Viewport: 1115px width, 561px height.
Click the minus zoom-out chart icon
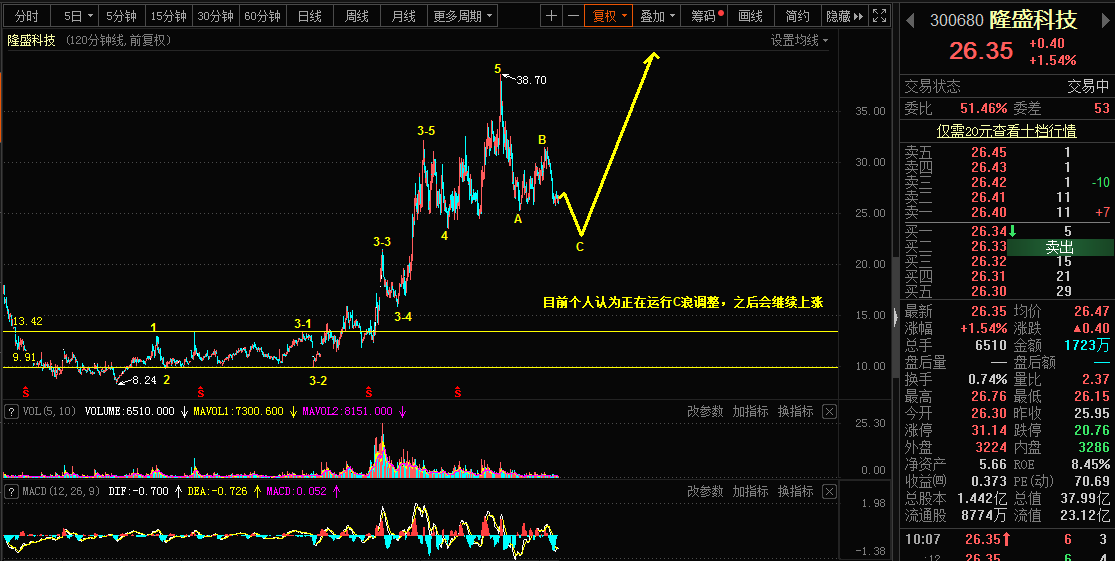(573, 16)
